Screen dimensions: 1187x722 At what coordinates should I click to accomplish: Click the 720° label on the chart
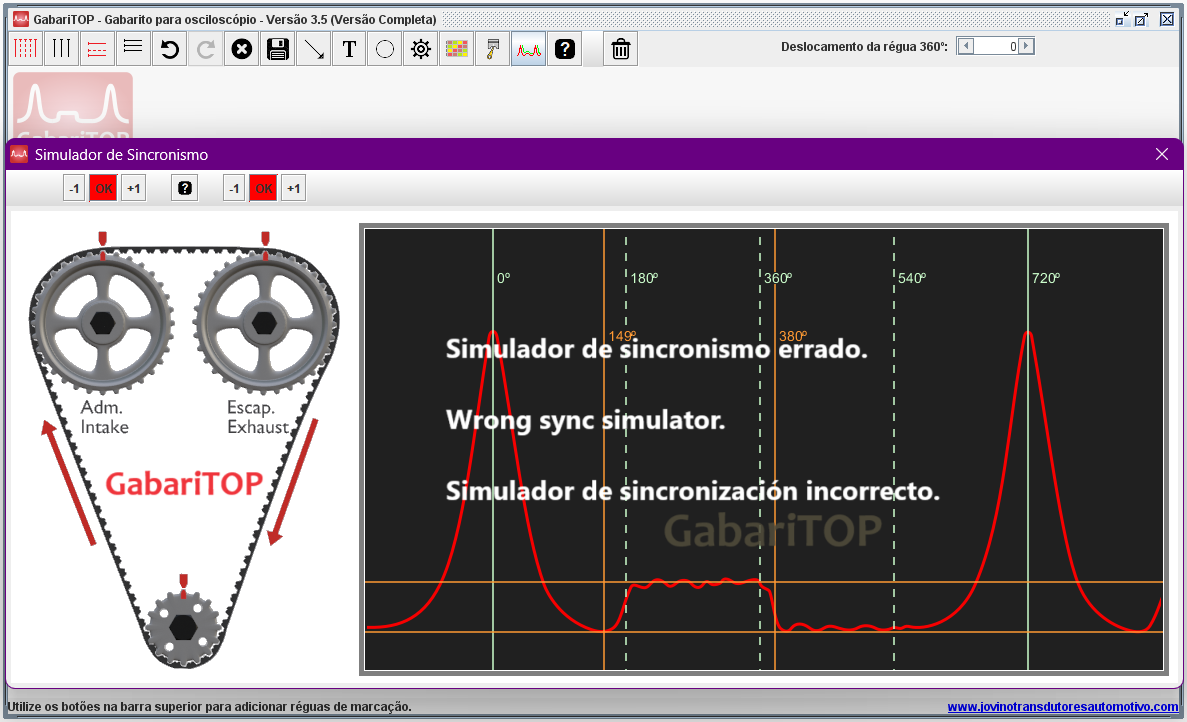[x=1046, y=279]
